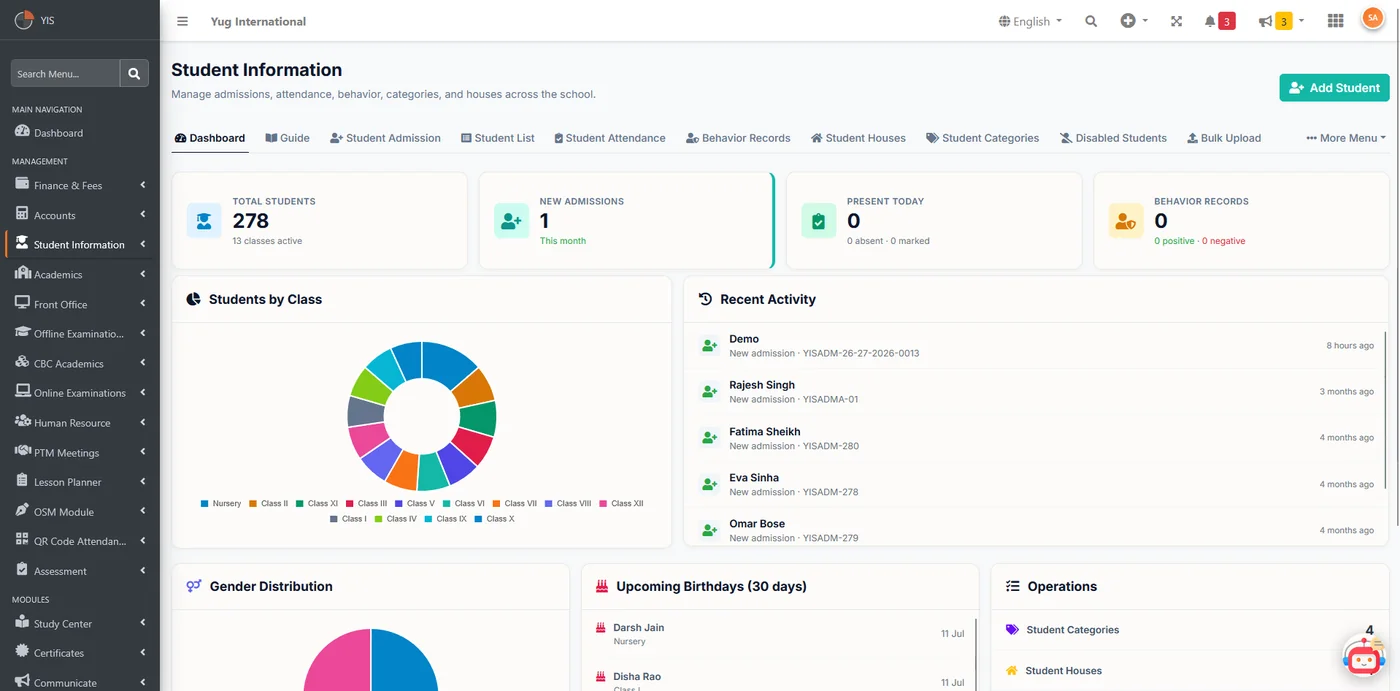Viewport: 1400px width, 691px height.
Task: Expand Human Resource sidebar menu
Action: [80, 423]
